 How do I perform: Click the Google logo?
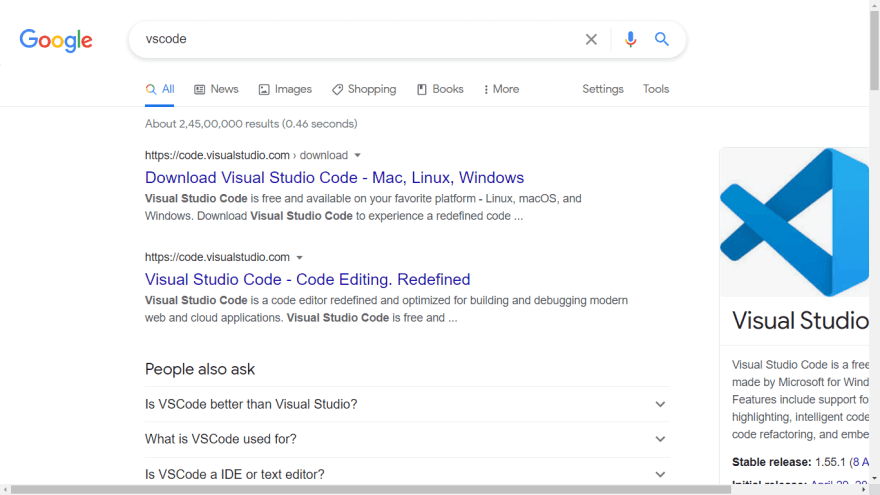pos(56,40)
